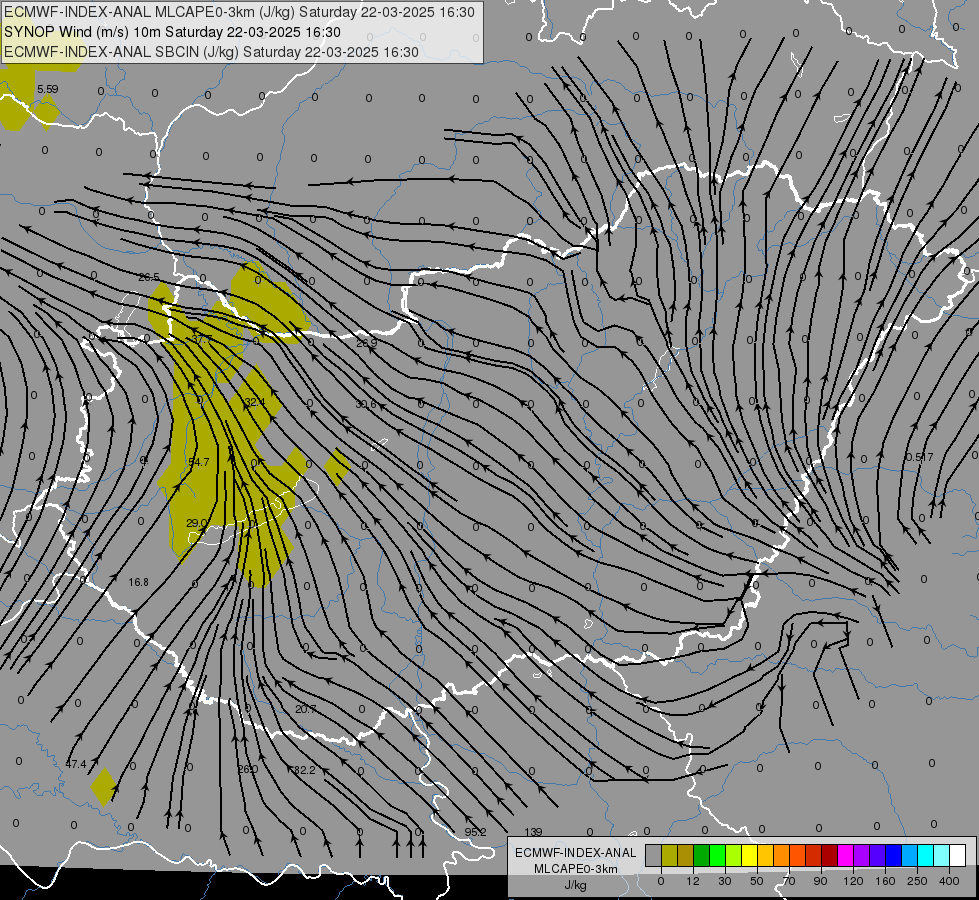This screenshot has width=979, height=900.
Task: Click the SBCIN header line in the title box
Action: (x=211, y=52)
